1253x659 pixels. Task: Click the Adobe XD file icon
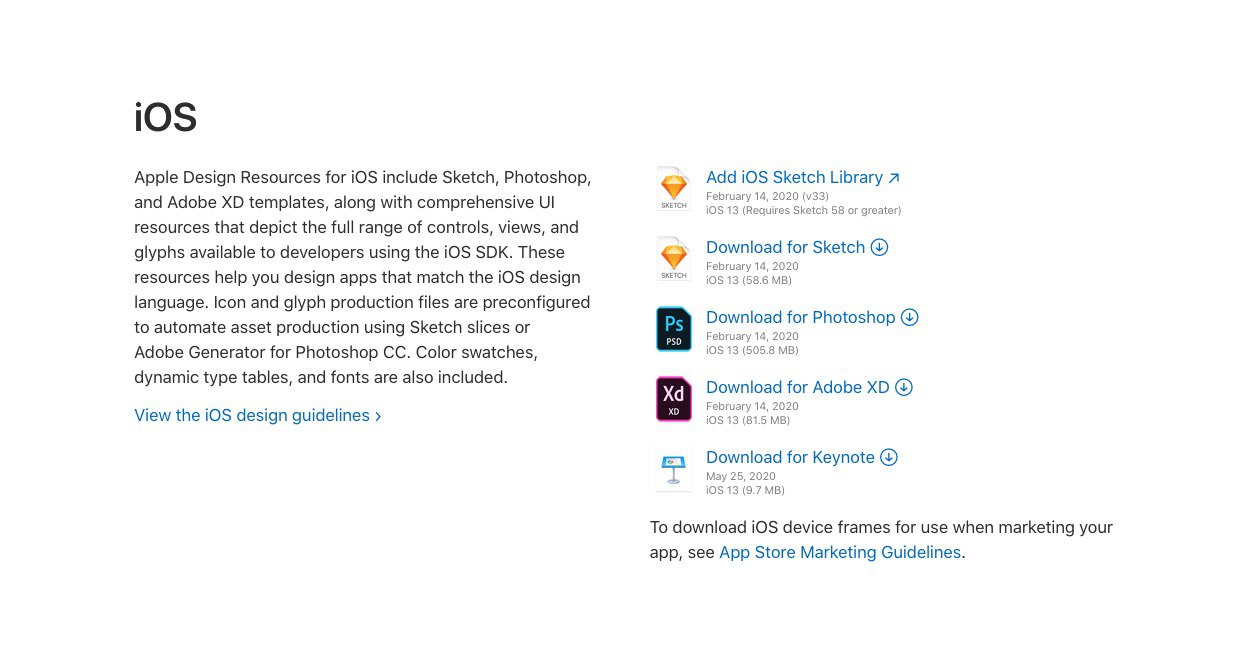click(674, 399)
